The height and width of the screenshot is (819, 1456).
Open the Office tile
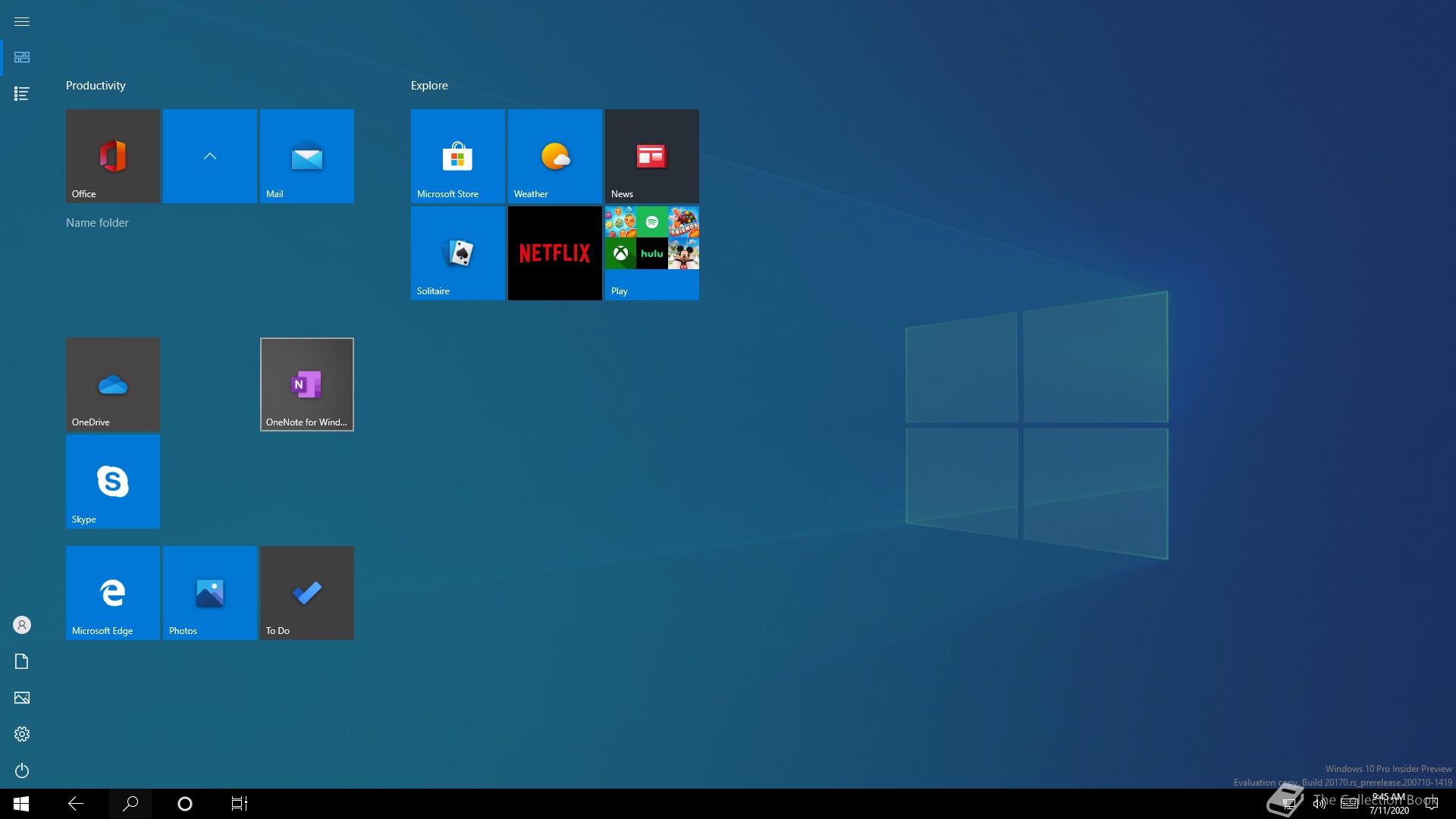(112, 155)
